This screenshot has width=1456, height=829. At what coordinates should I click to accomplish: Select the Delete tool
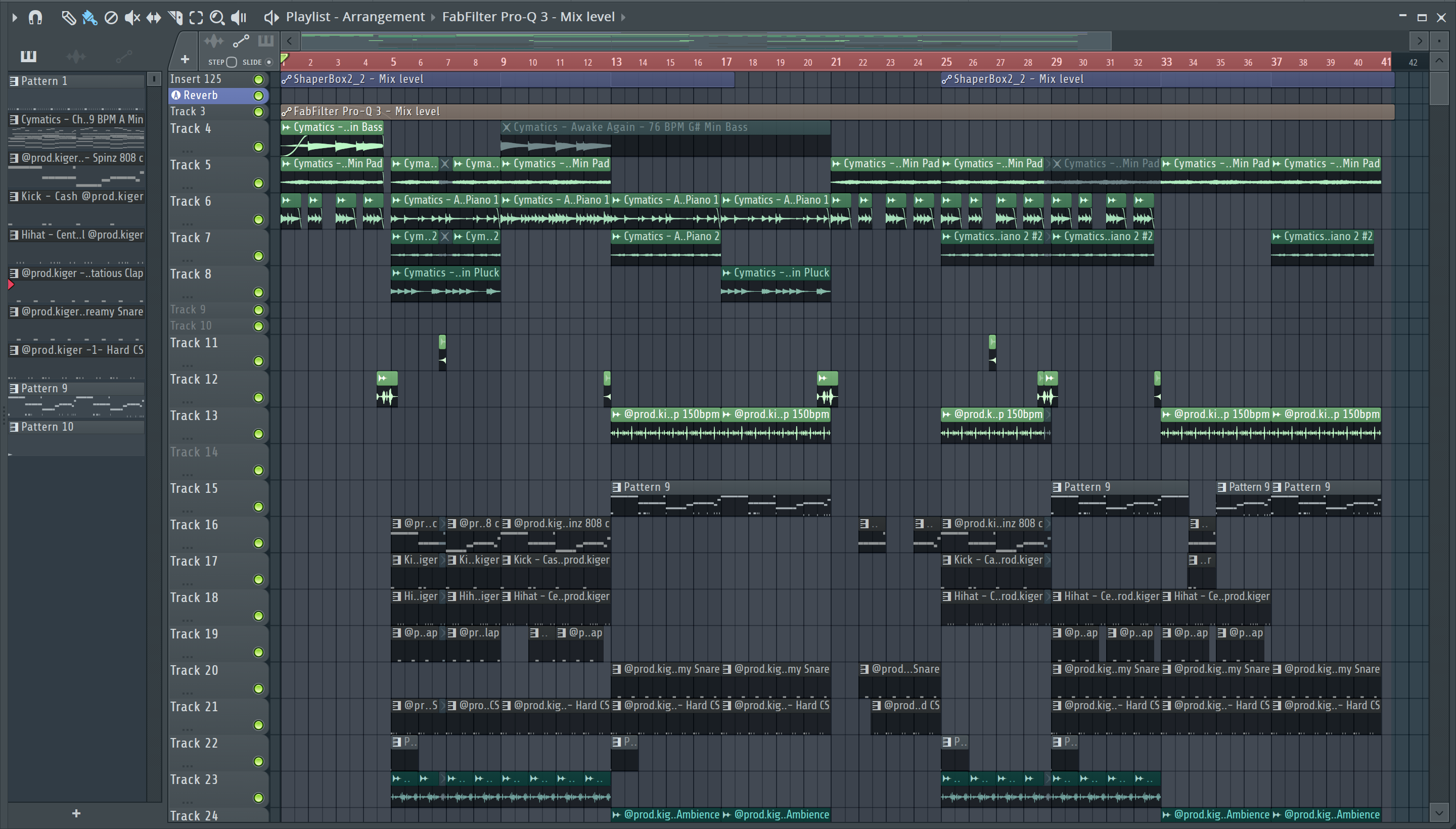[x=111, y=17]
